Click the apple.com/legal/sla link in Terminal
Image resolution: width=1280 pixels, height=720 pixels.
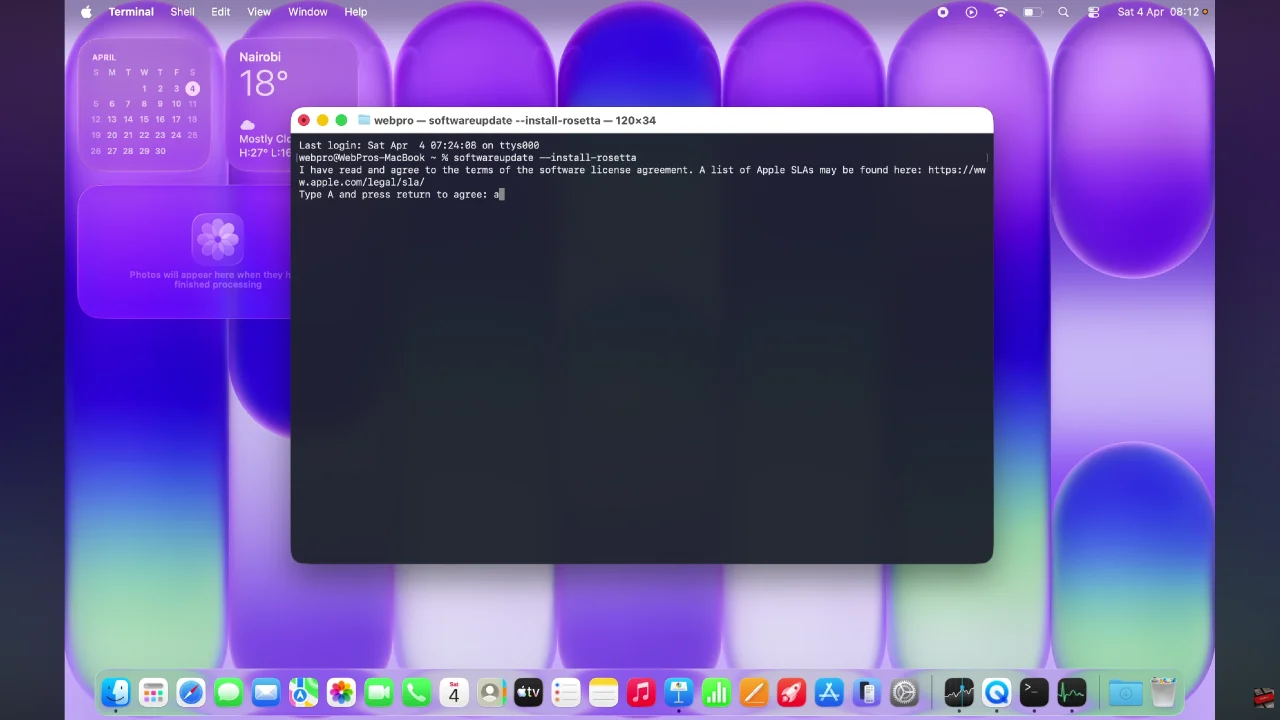click(x=360, y=182)
